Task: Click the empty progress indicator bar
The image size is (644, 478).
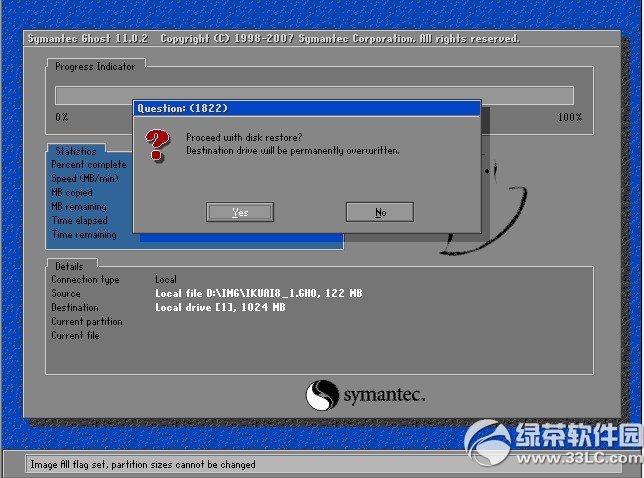Action: click(313, 95)
